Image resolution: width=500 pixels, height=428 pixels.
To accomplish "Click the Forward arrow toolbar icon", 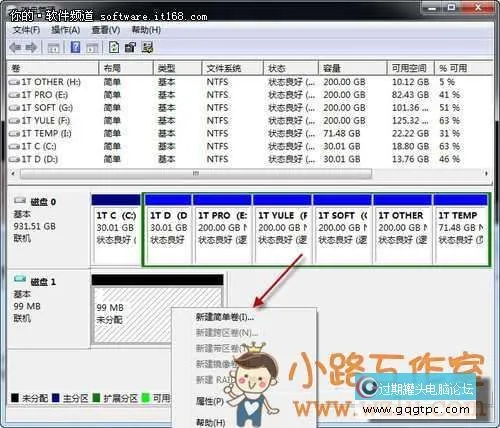I will pos(31,48).
